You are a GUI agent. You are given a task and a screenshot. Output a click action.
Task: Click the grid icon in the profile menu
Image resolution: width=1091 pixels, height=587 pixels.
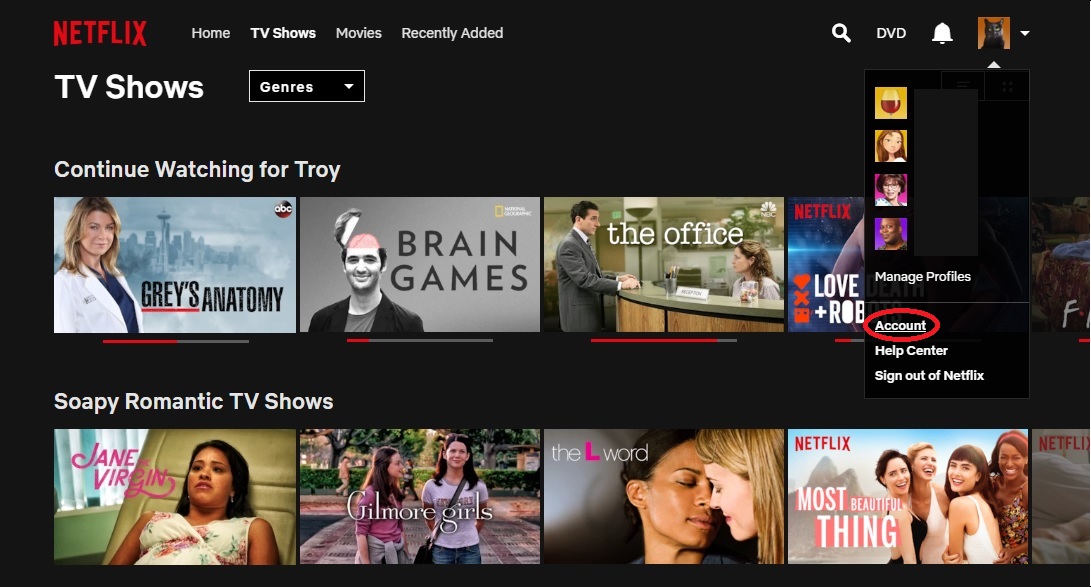[x=1006, y=86]
